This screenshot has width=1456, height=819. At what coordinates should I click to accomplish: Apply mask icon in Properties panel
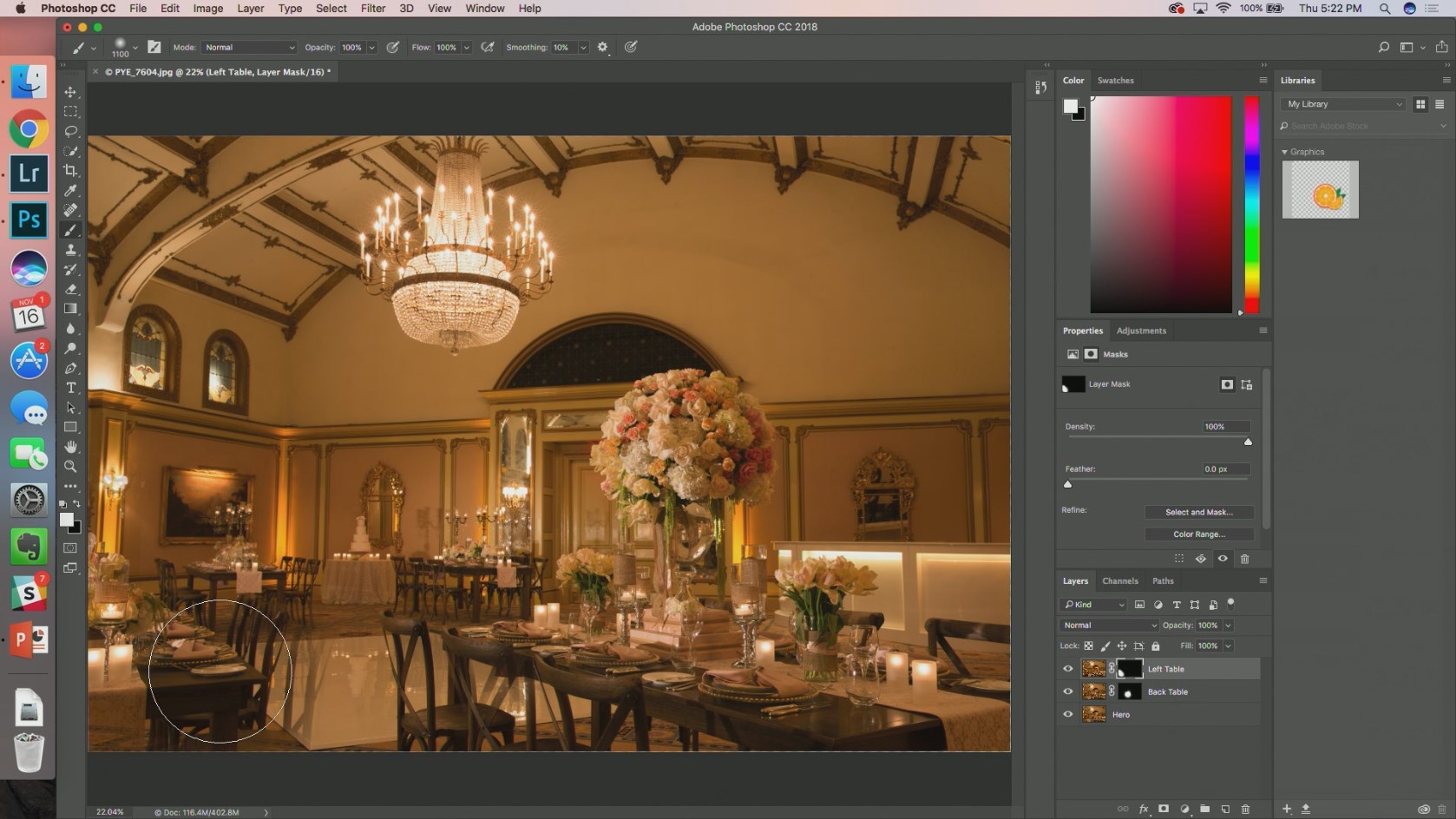[1201, 559]
